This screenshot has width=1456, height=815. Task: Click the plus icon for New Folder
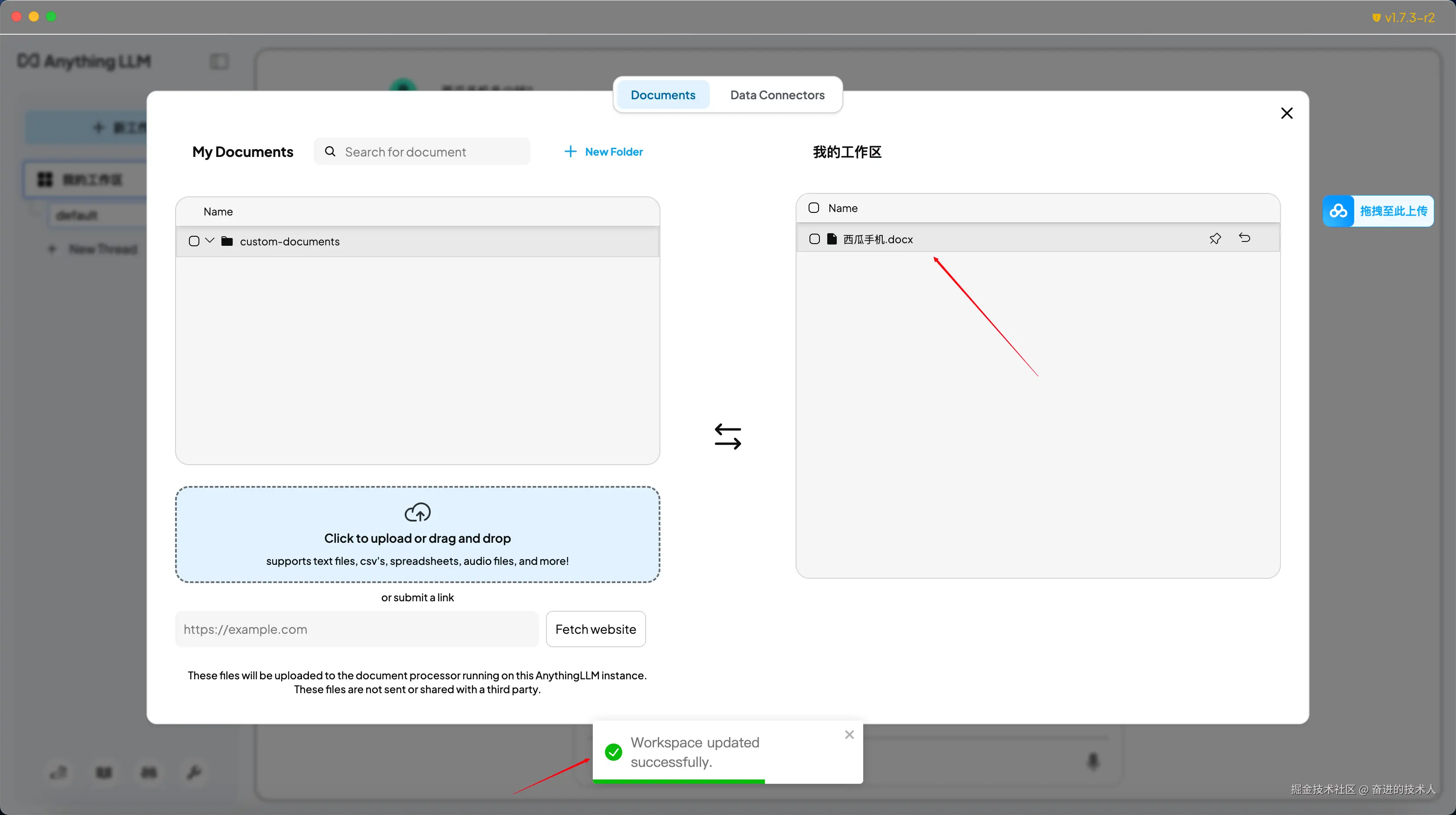(x=570, y=152)
